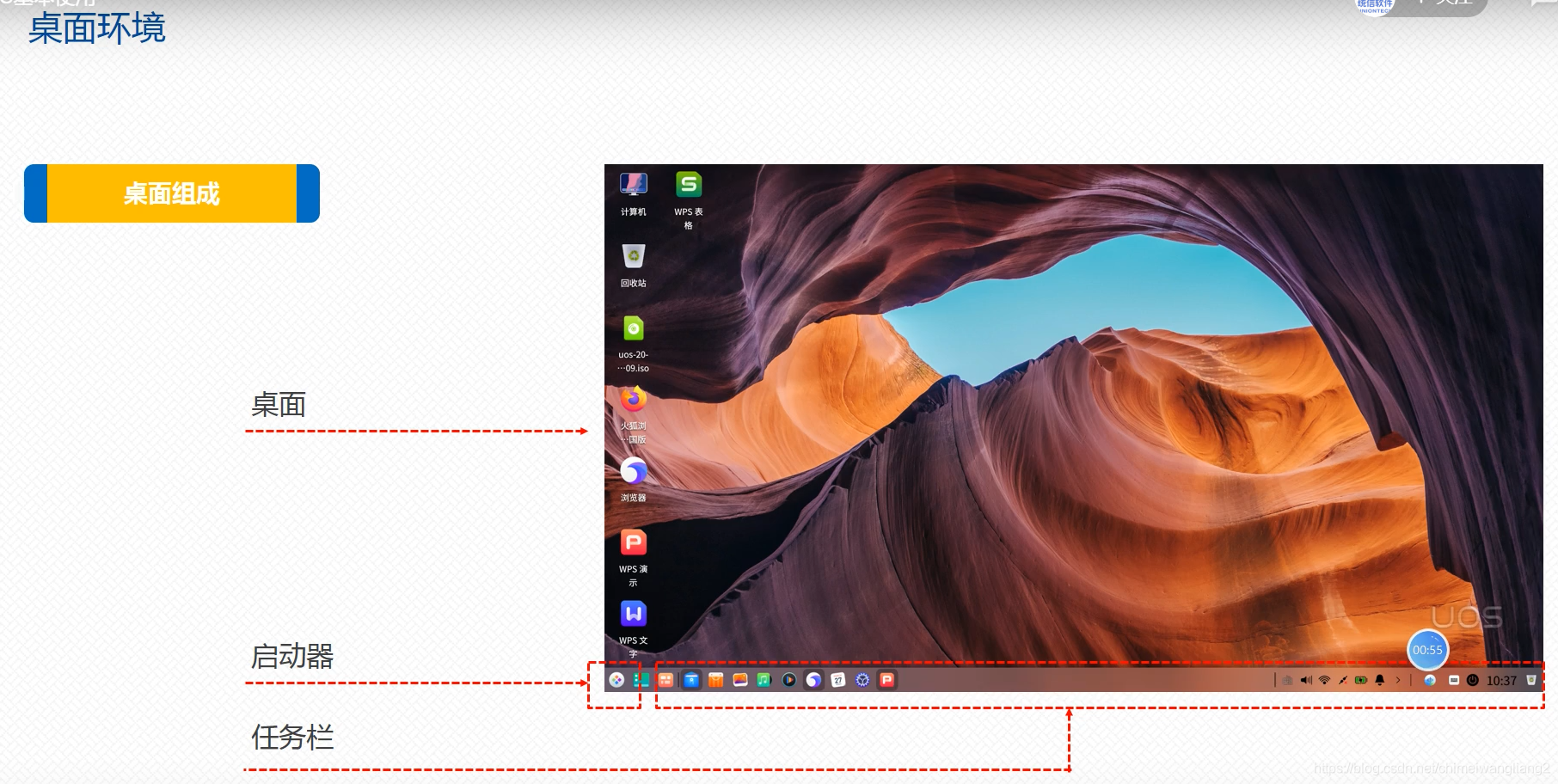This screenshot has height=784, width=1558.
Task: Click the 桌面组成 yellow banner
Action: pyautogui.click(x=172, y=193)
